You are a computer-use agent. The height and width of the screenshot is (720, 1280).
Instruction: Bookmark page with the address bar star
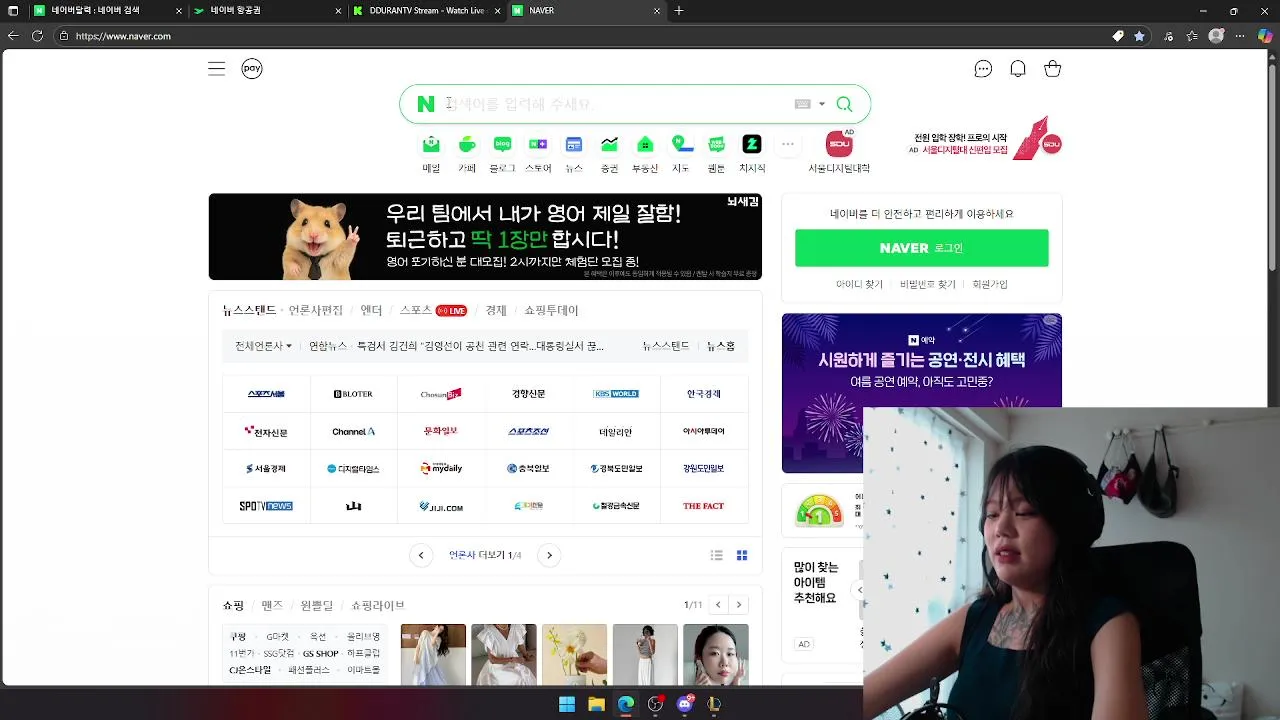tap(1139, 36)
